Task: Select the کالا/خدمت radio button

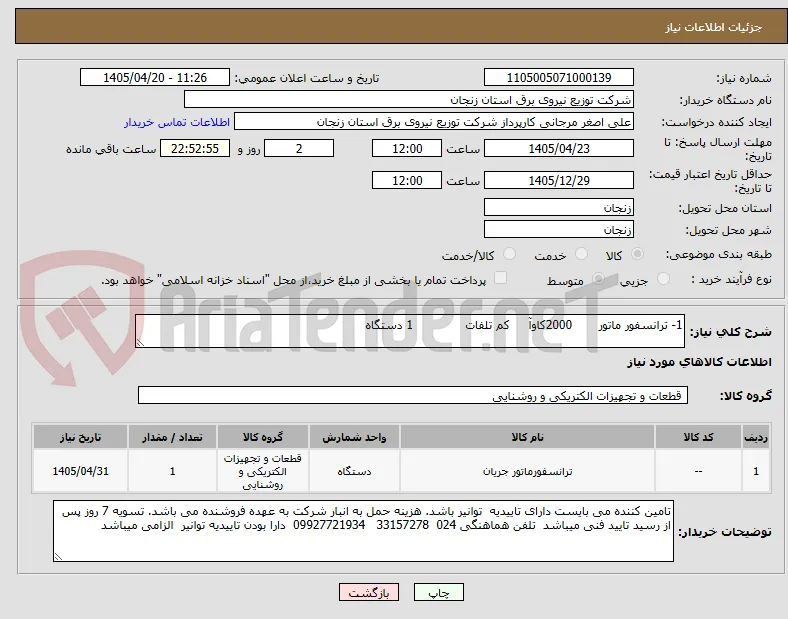Action: tap(510, 254)
